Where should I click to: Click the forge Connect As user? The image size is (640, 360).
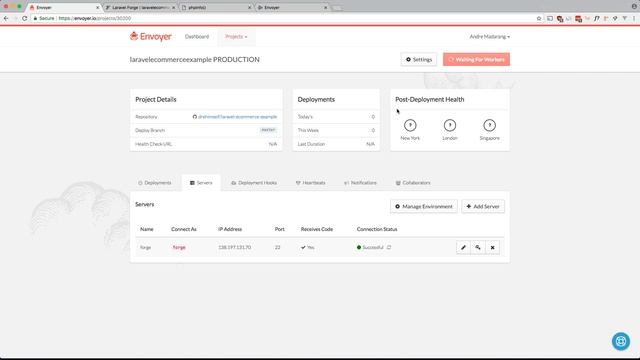point(179,247)
